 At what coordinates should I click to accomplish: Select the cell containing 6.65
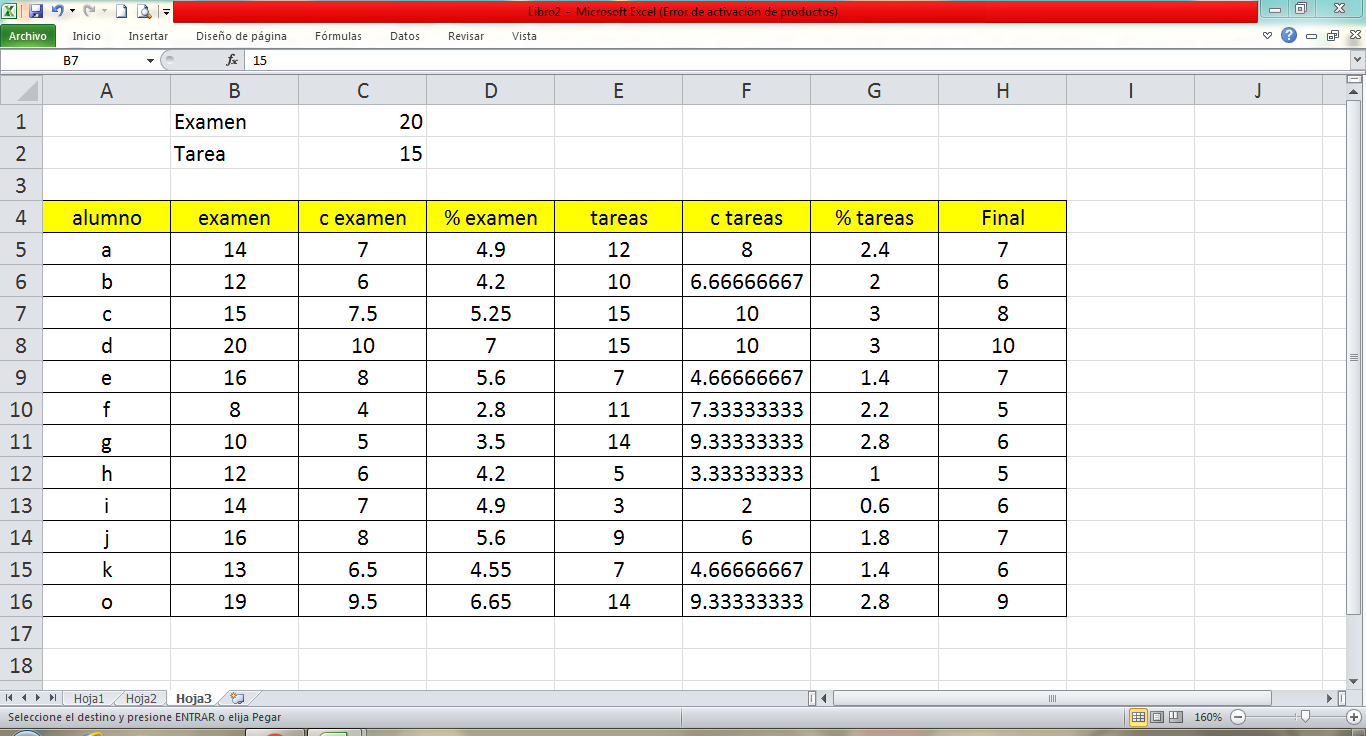pos(490,602)
